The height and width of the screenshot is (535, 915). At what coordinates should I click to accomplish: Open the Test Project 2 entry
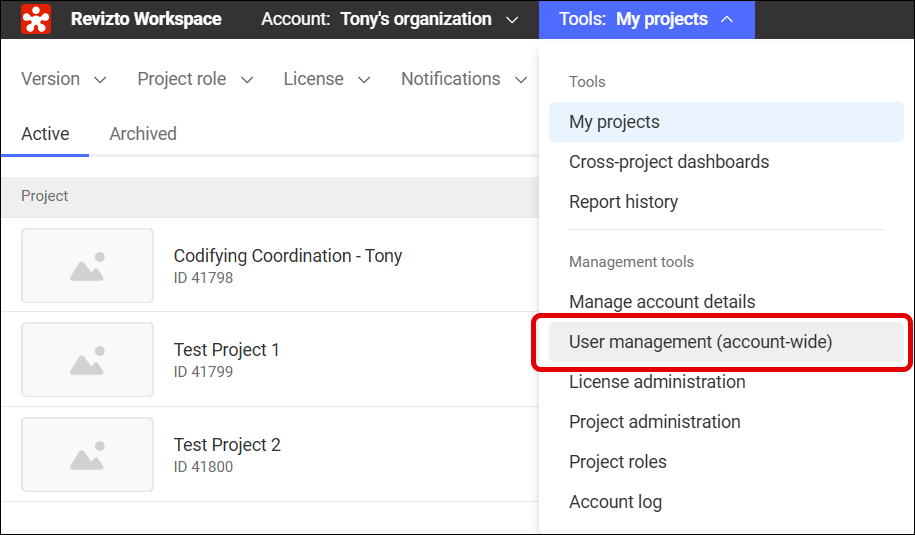click(227, 445)
